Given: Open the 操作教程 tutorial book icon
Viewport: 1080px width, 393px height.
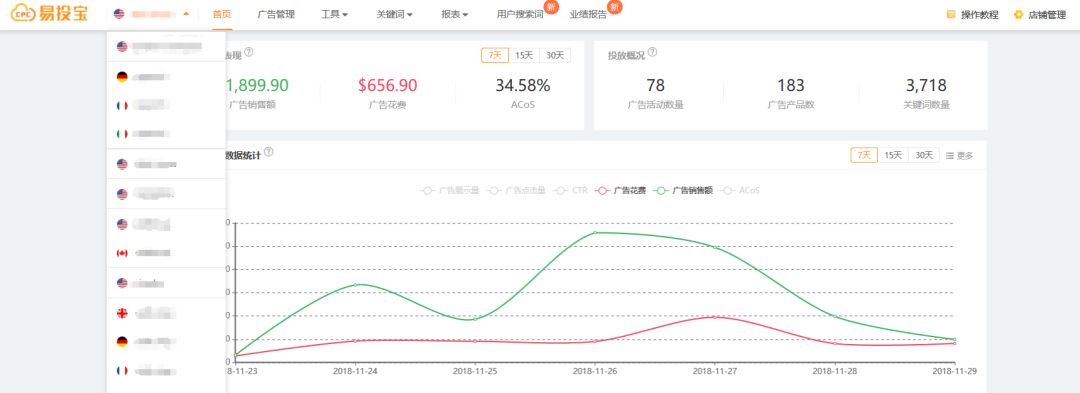Looking at the screenshot, I should pos(951,14).
